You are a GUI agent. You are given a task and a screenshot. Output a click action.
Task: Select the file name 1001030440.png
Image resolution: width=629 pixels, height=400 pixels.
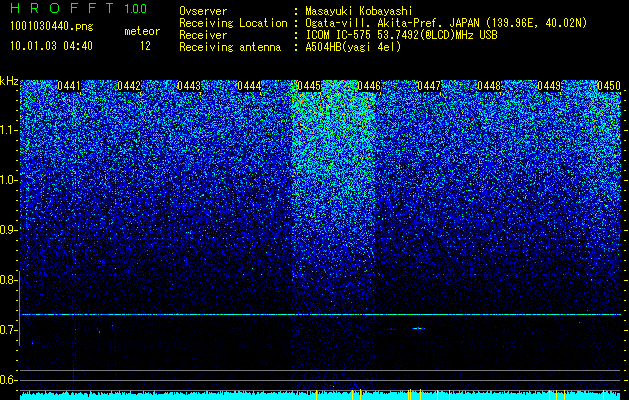[52, 26]
